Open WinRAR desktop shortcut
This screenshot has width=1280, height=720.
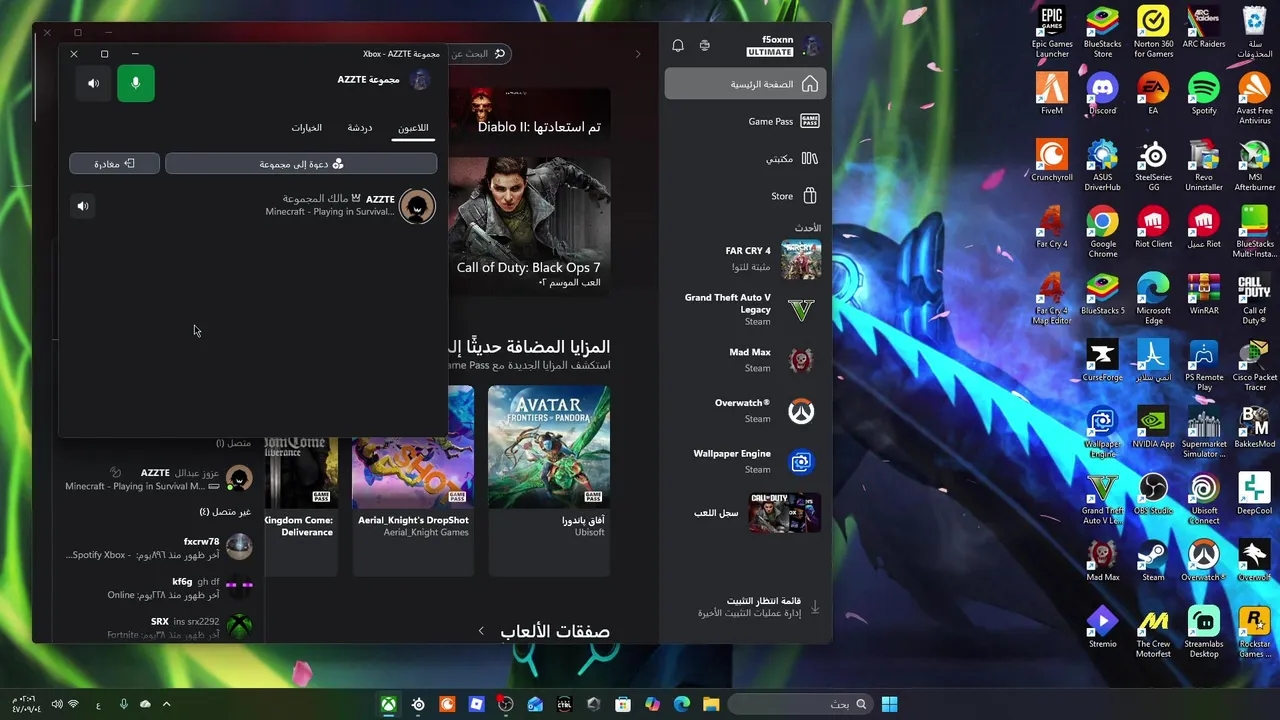1204,294
